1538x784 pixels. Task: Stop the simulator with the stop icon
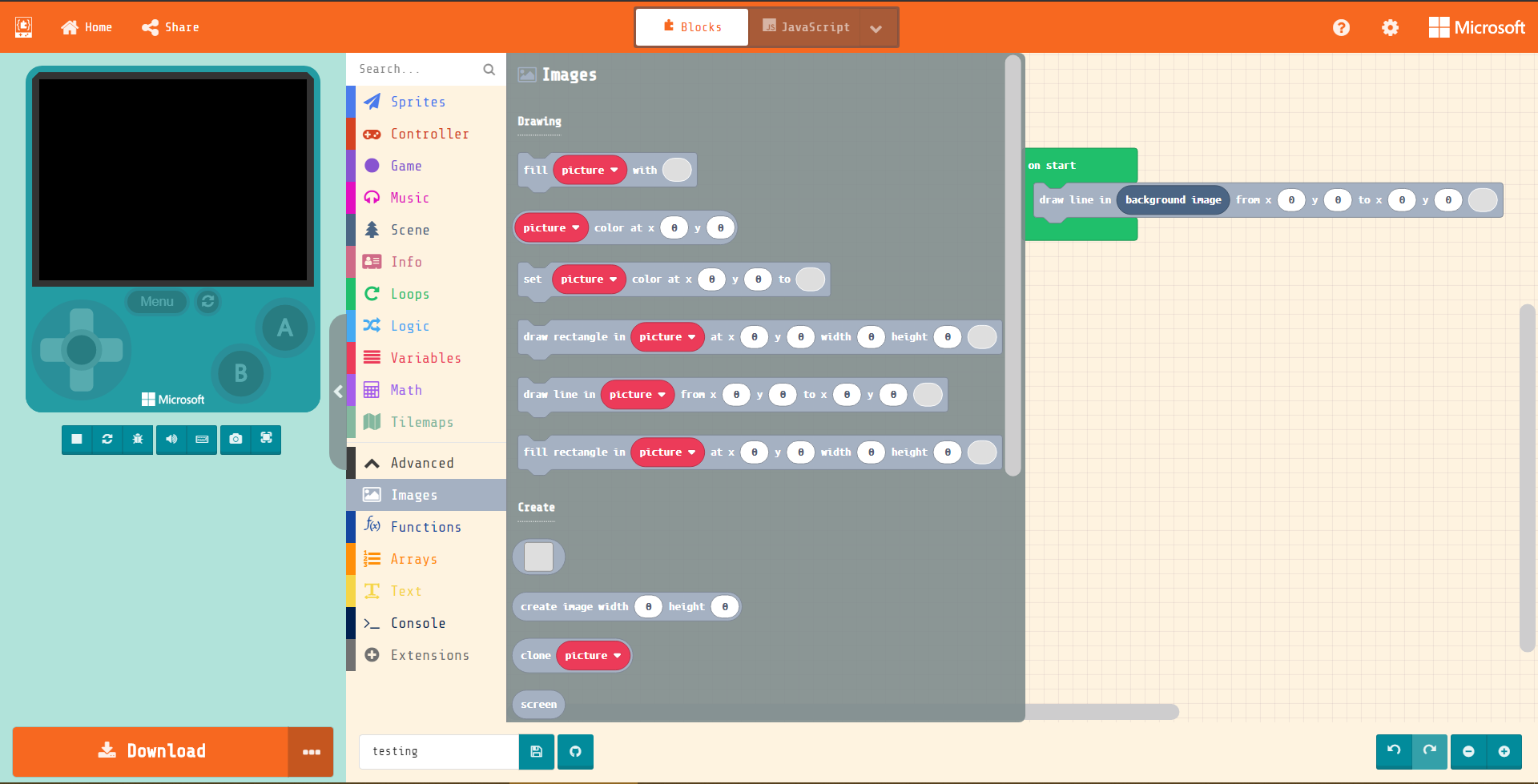click(77, 439)
